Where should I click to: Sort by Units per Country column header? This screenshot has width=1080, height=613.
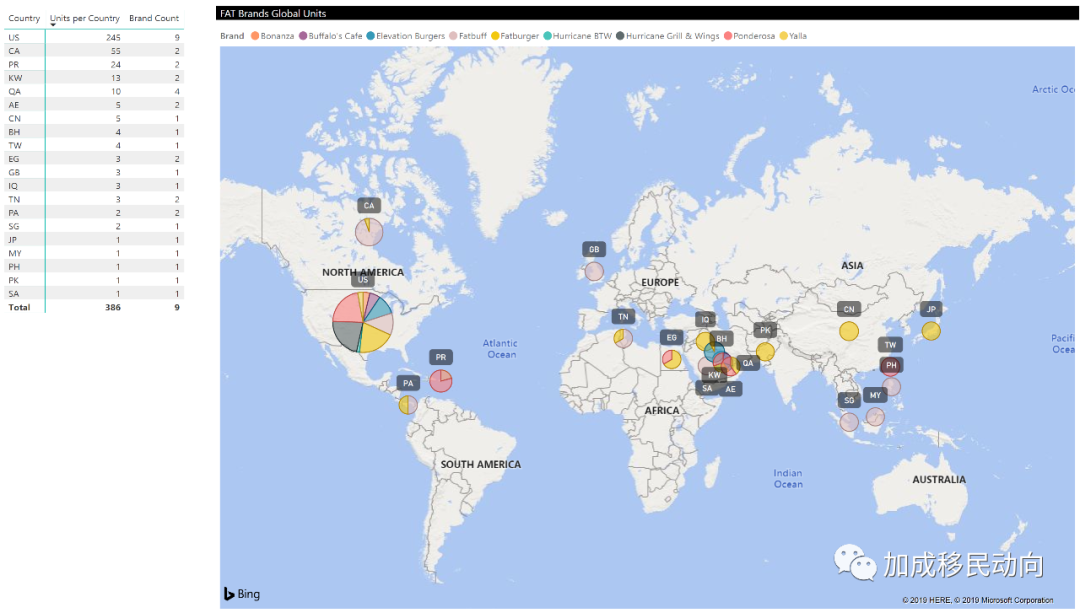pyautogui.click(x=85, y=18)
